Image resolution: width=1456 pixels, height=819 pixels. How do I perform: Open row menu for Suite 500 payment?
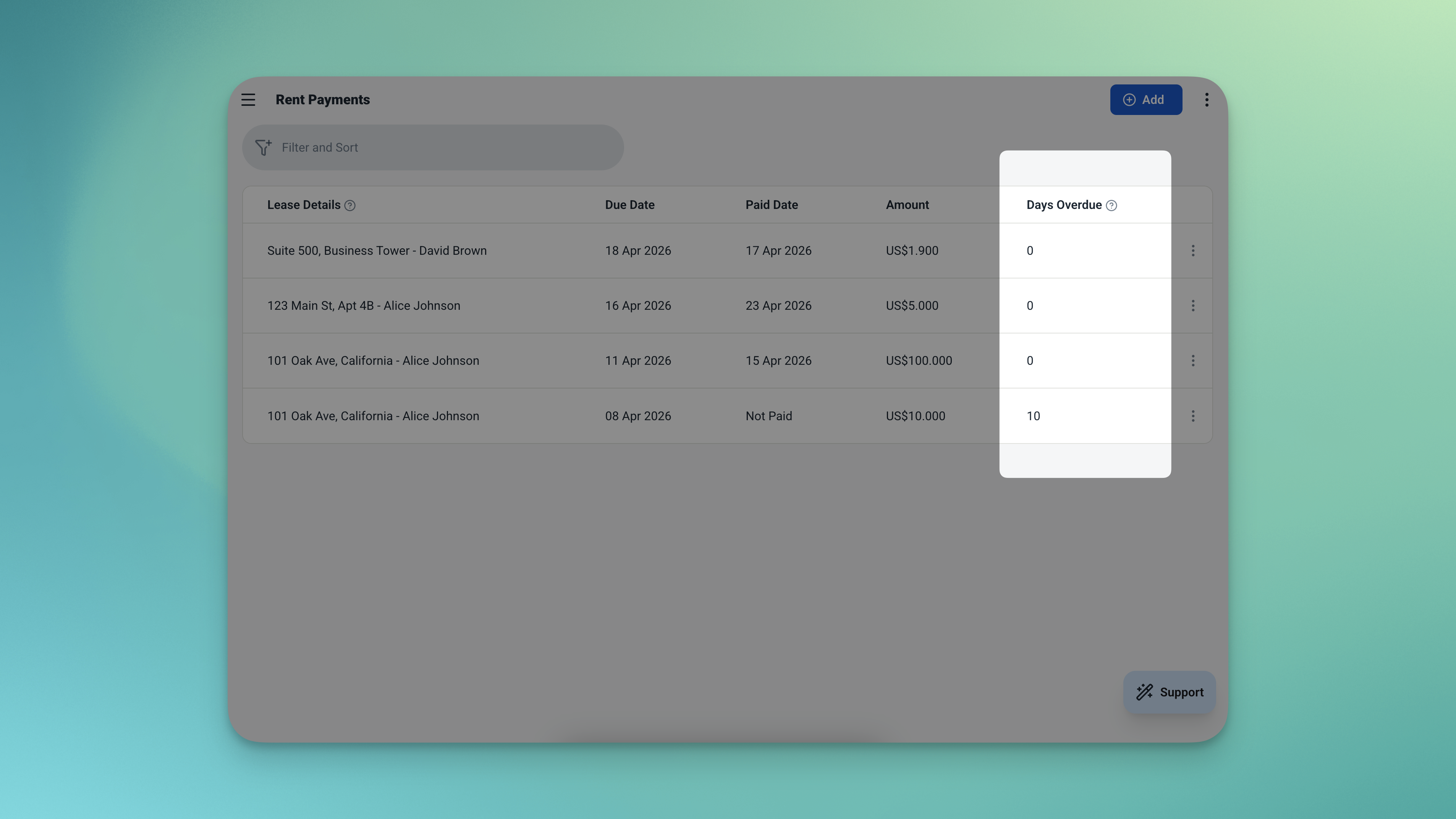tap(1192, 250)
